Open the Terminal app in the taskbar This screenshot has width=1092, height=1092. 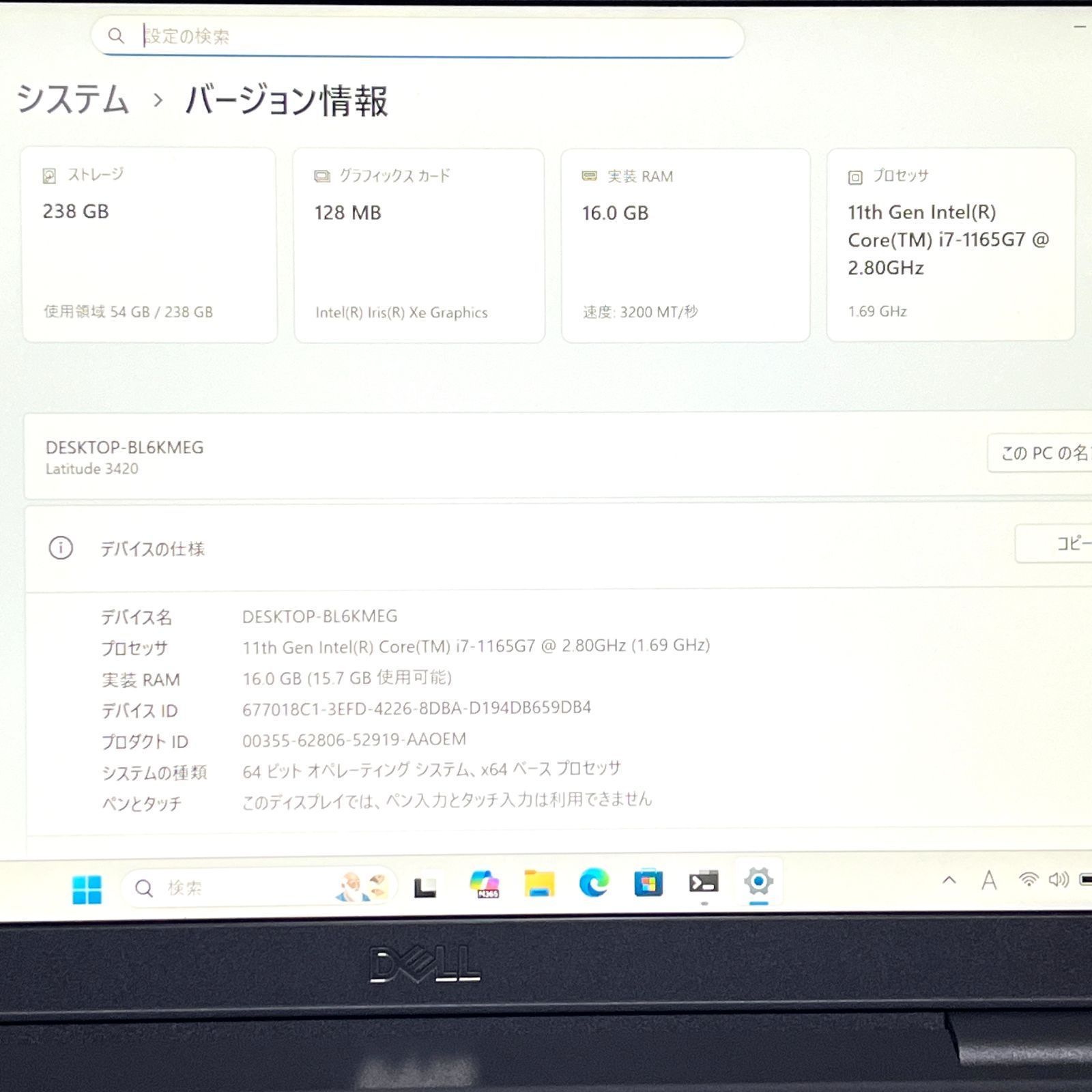(704, 882)
